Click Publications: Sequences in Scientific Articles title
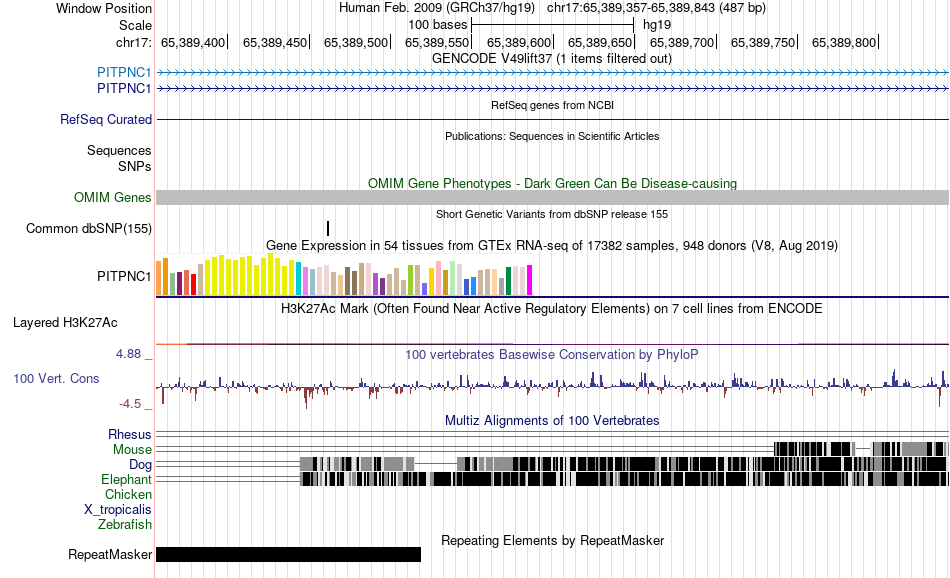950x578 pixels. (x=552, y=136)
